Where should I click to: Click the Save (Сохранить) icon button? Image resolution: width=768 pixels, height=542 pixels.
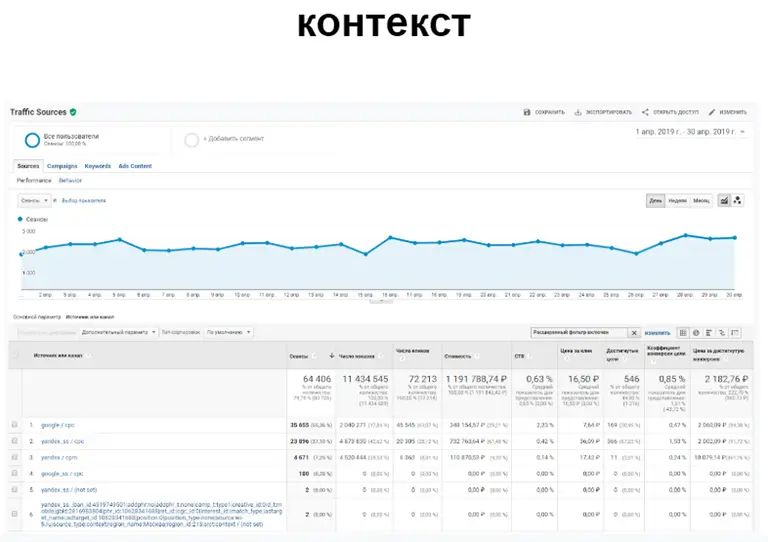coord(527,112)
